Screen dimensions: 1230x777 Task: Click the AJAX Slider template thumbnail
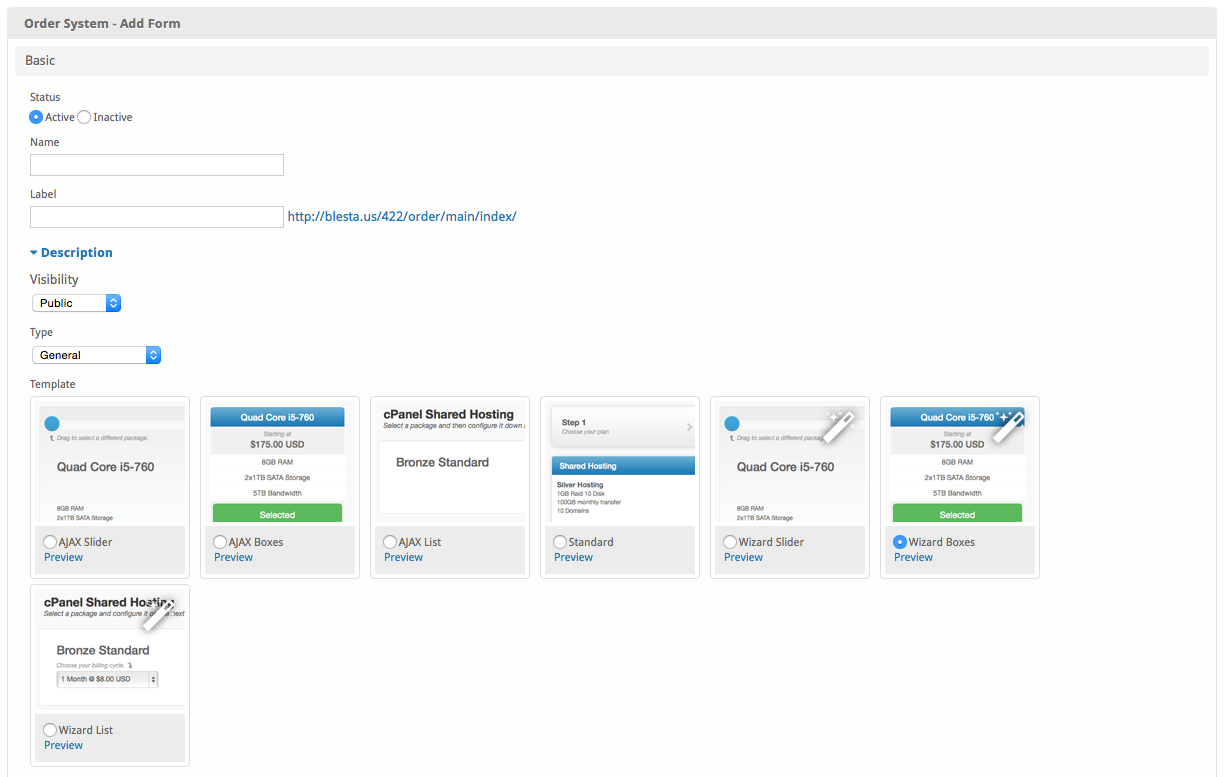point(110,464)
